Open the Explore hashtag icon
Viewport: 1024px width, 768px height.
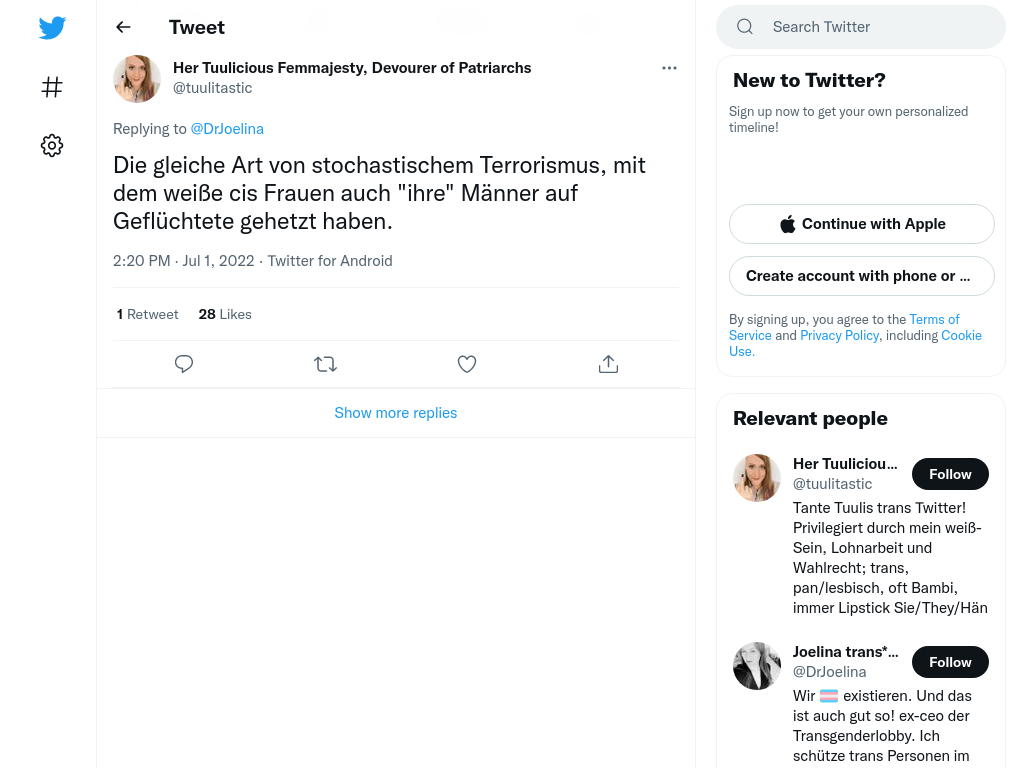point(52,87)
